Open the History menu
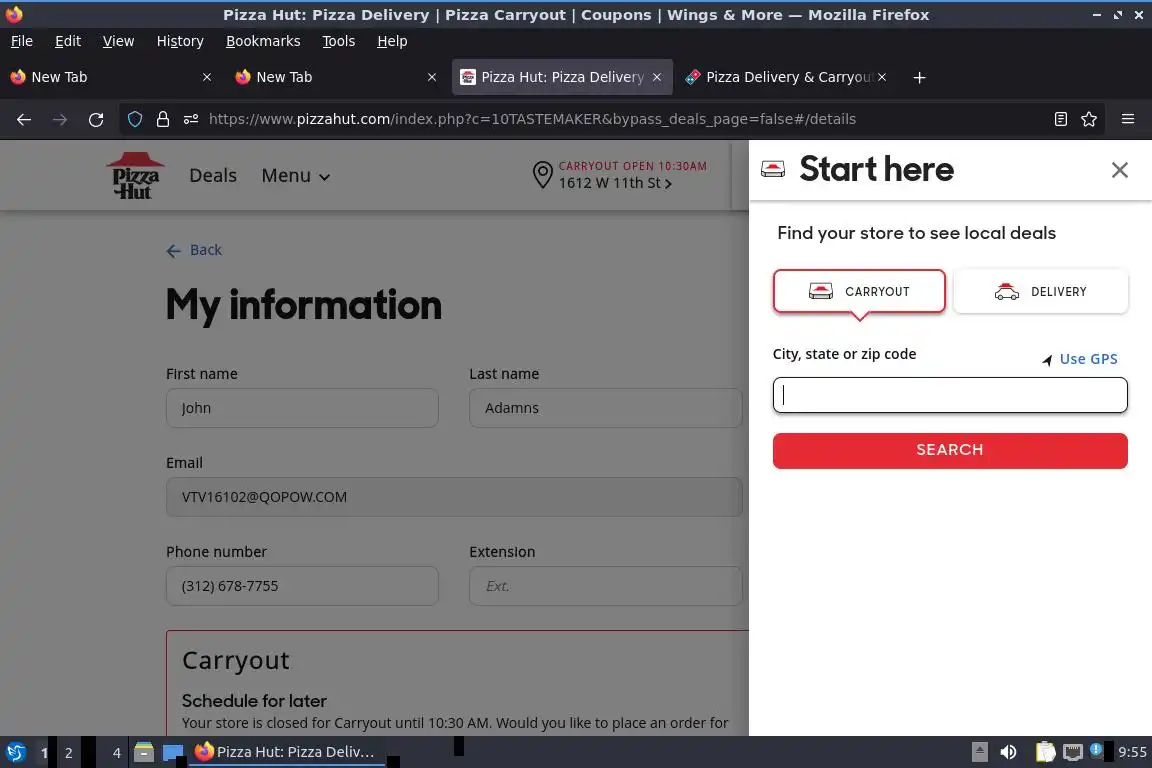The height and width of the screenshot is (768, 1152). point(180,41)
